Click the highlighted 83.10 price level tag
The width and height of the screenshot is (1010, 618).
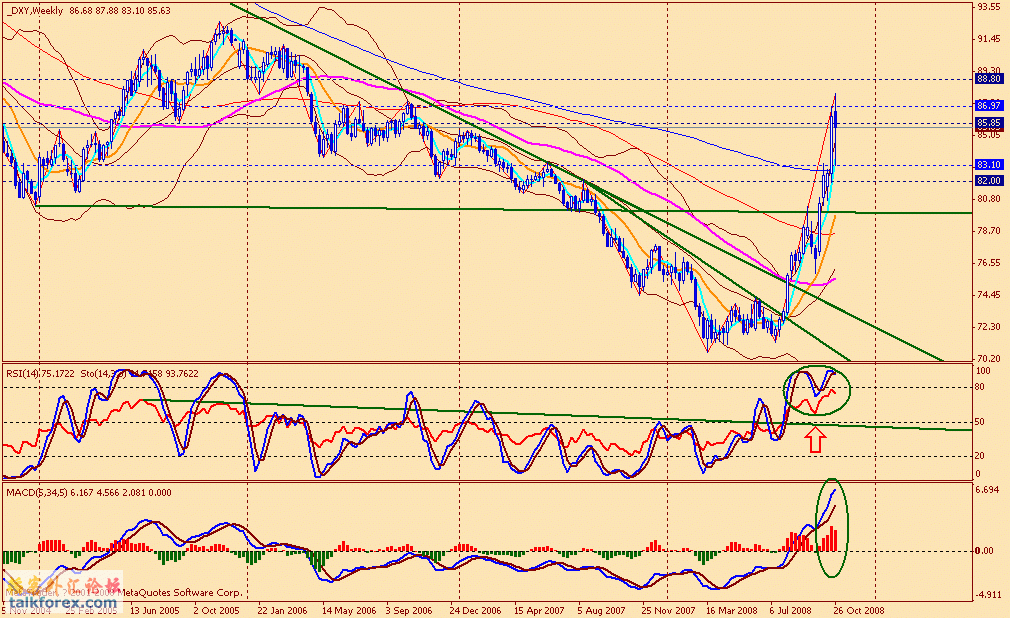tap(989, 165)
